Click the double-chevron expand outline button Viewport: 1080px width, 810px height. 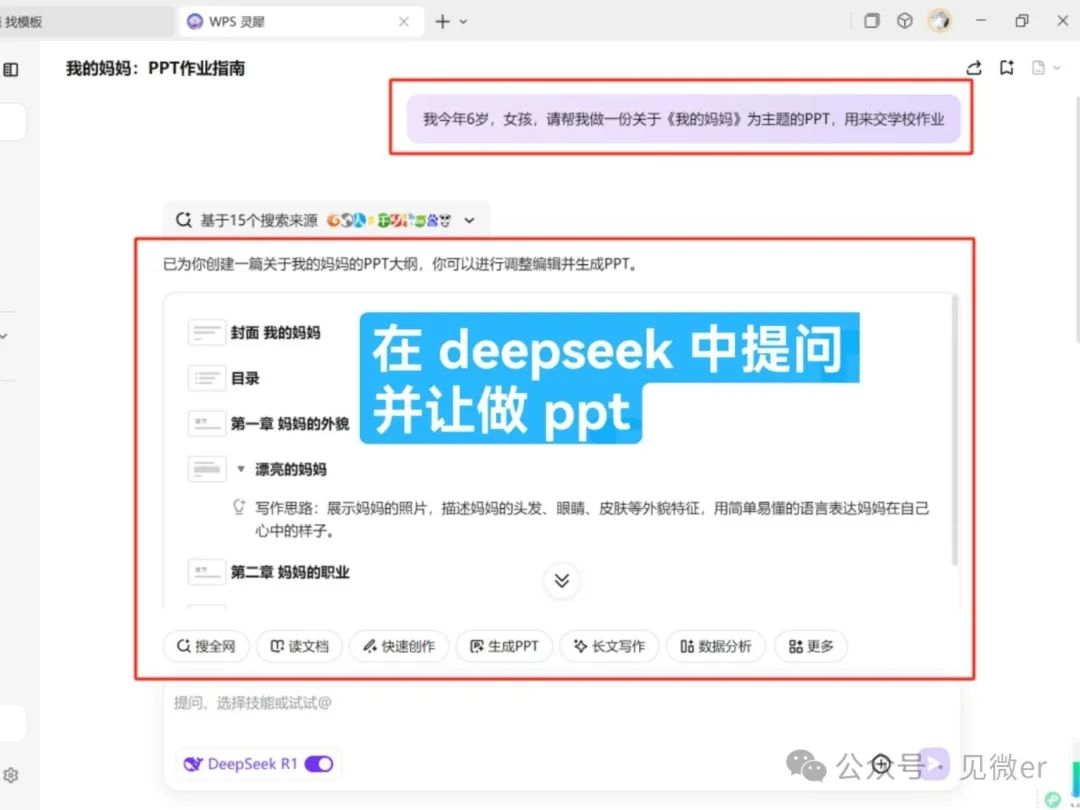coord(562,581)
